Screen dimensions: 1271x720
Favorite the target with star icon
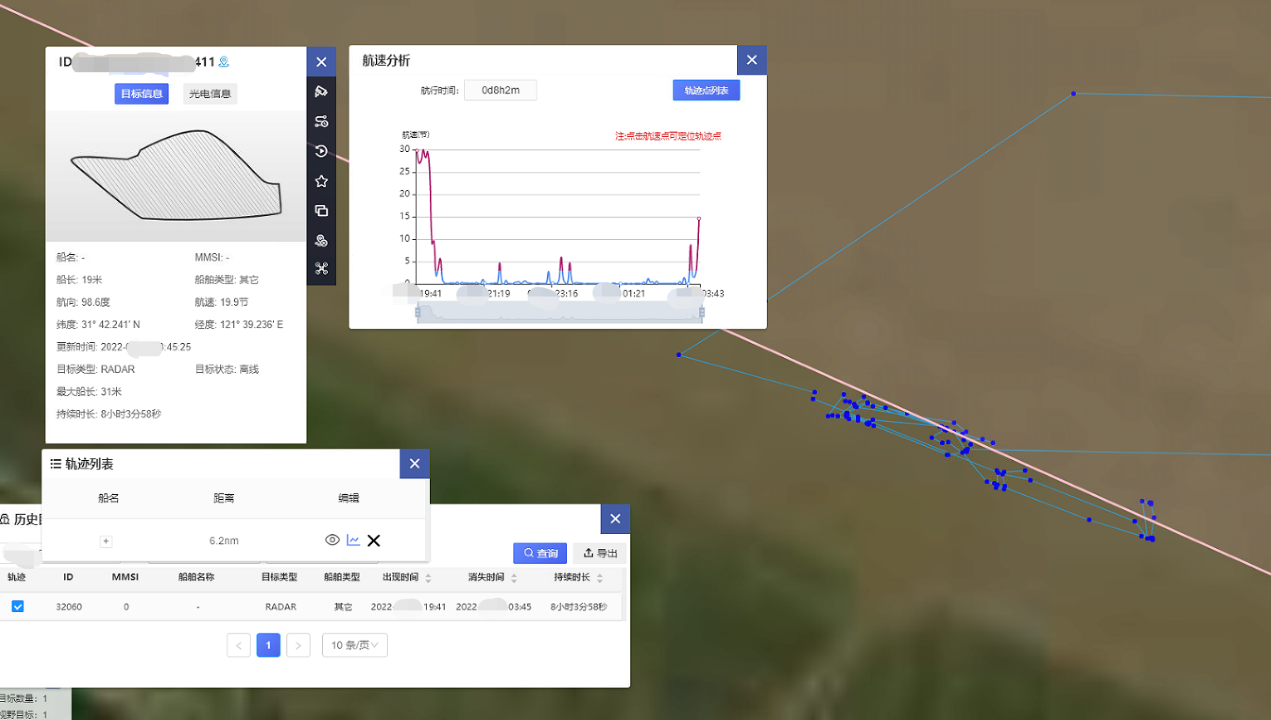[321, 181]
